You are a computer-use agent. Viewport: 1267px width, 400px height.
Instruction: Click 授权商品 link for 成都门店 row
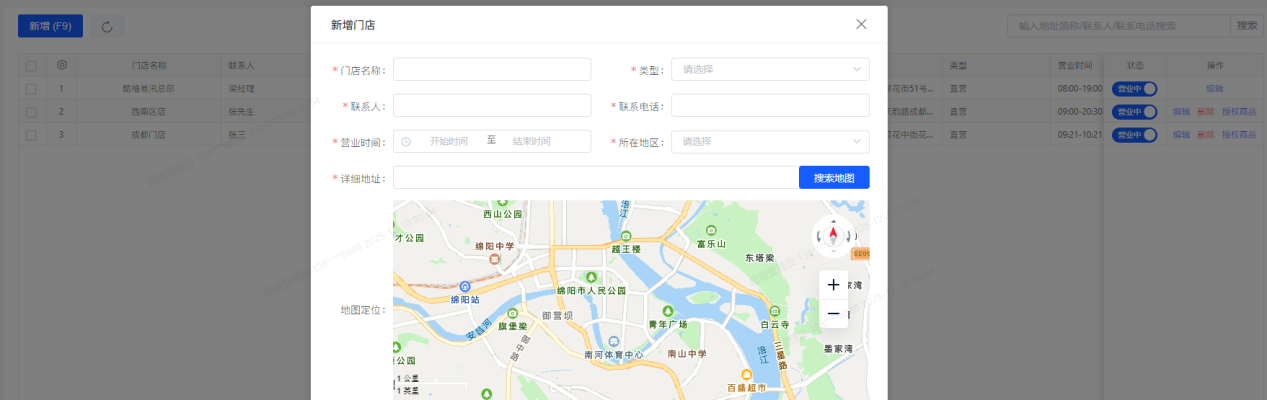1238,134
